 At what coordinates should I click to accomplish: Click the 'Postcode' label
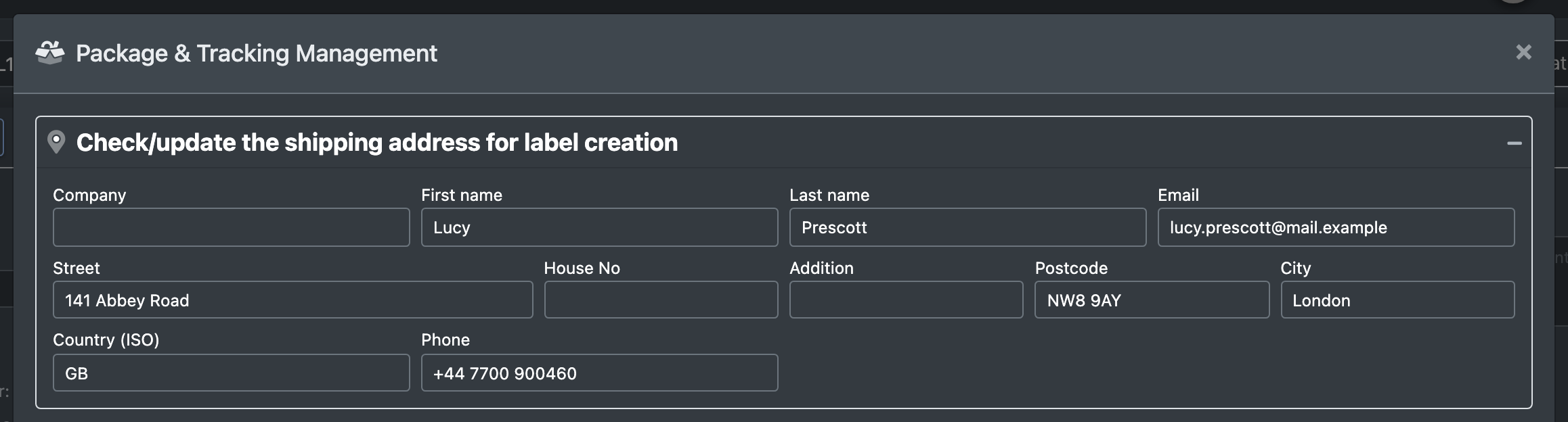pos(1071,268)
